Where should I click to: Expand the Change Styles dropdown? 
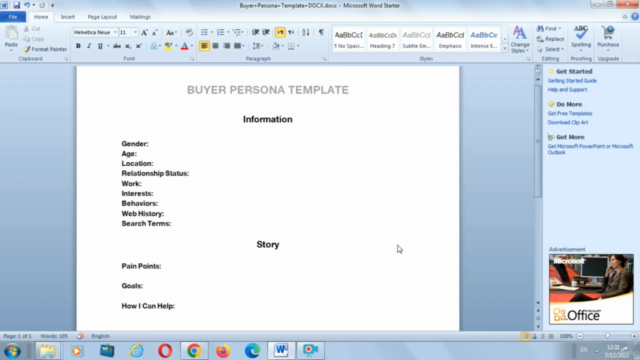(520, 39)
